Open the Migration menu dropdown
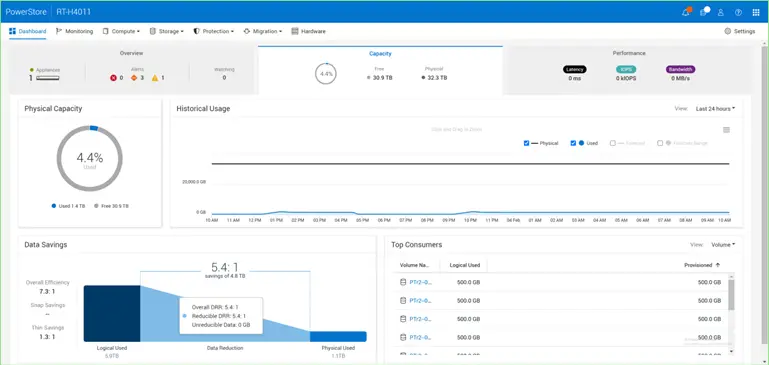The height and width of the screenshot is (365, 769). point(263,31)
